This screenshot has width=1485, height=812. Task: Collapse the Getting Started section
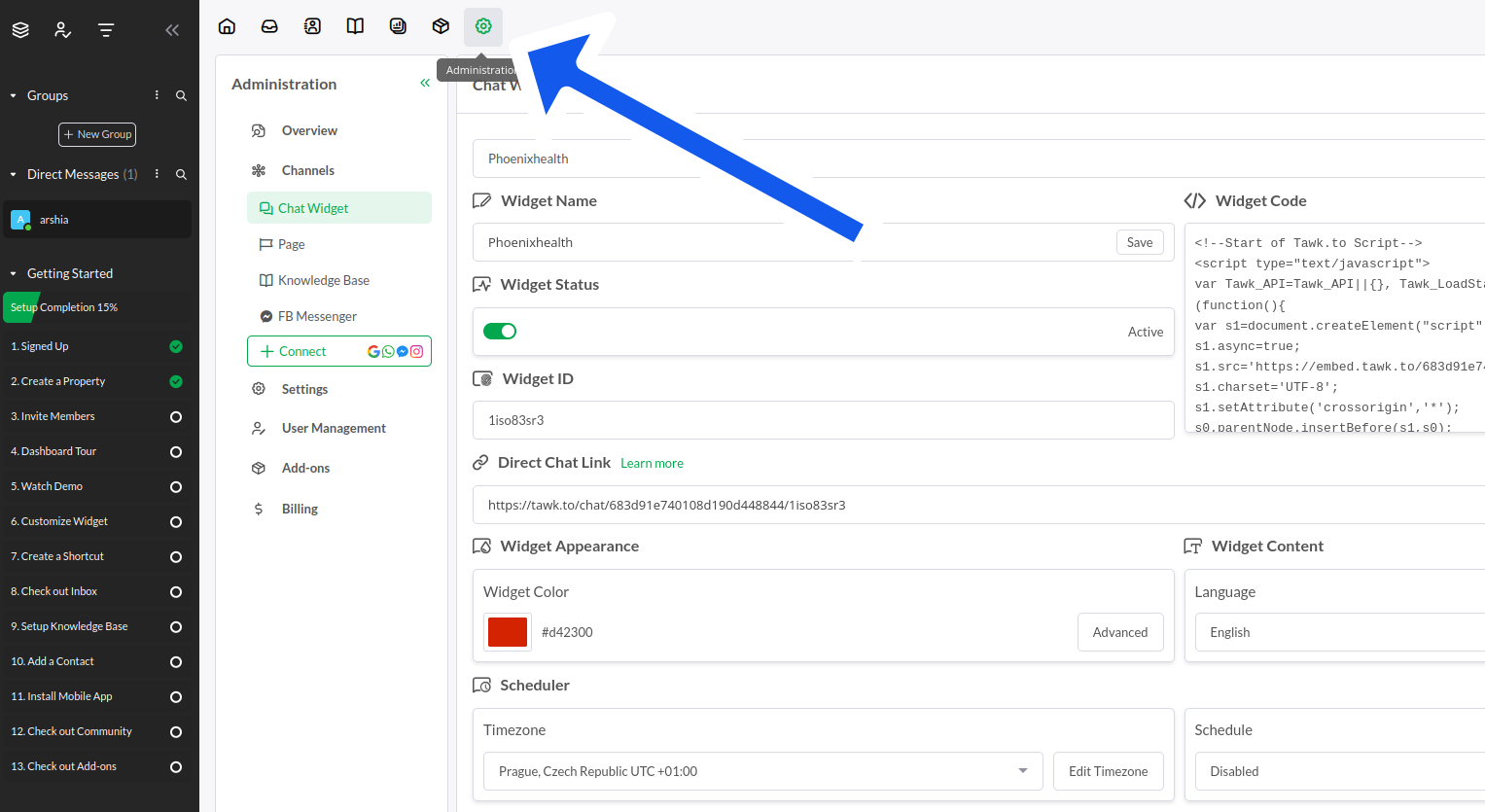[14, 274]
